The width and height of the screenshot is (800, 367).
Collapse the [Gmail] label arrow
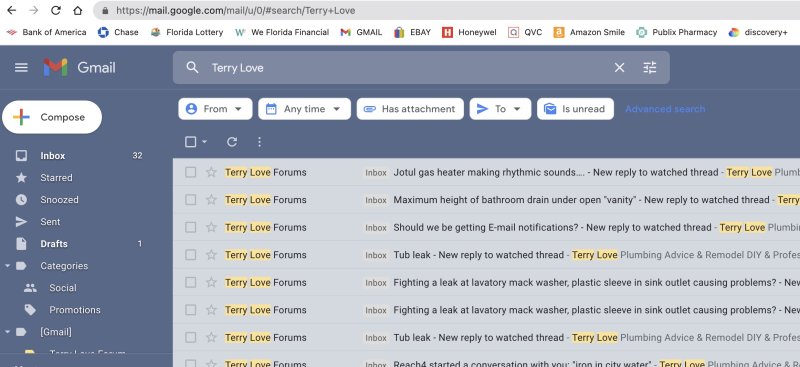click(x=7, y=332)
